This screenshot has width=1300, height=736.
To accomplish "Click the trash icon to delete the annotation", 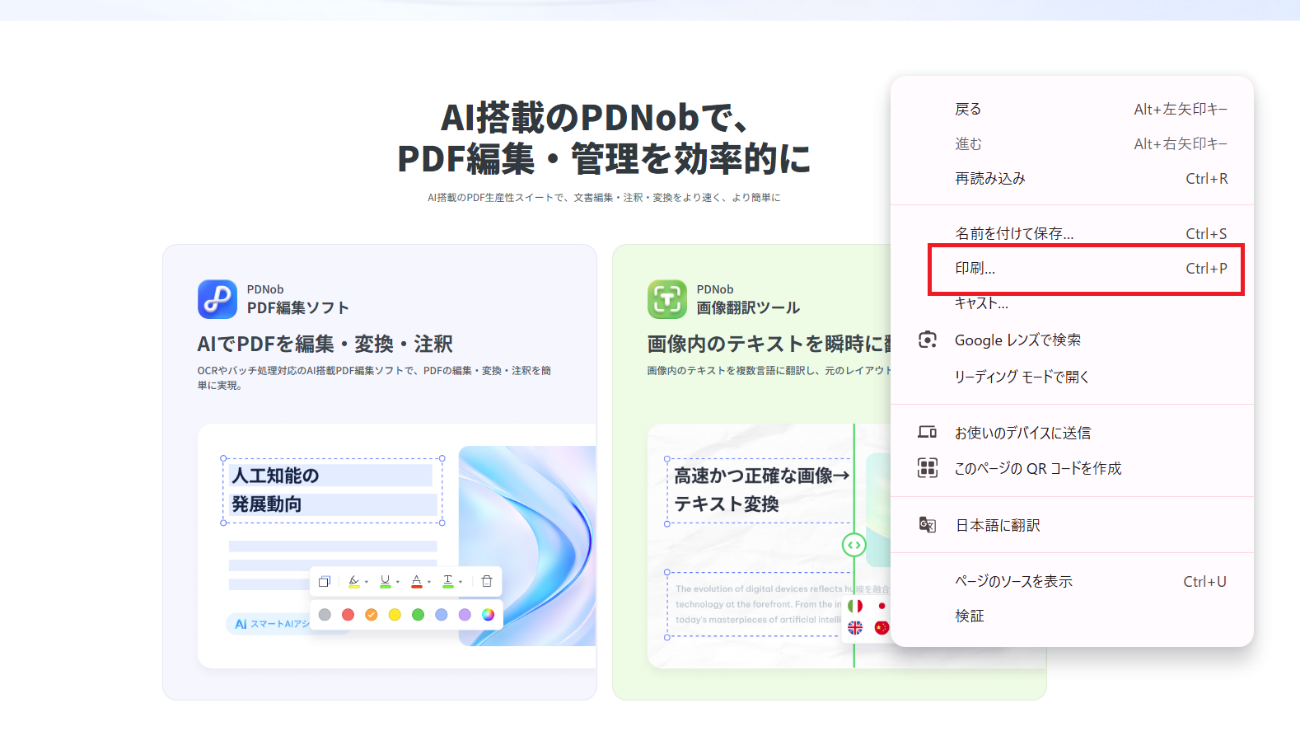I will pos(487,581).
